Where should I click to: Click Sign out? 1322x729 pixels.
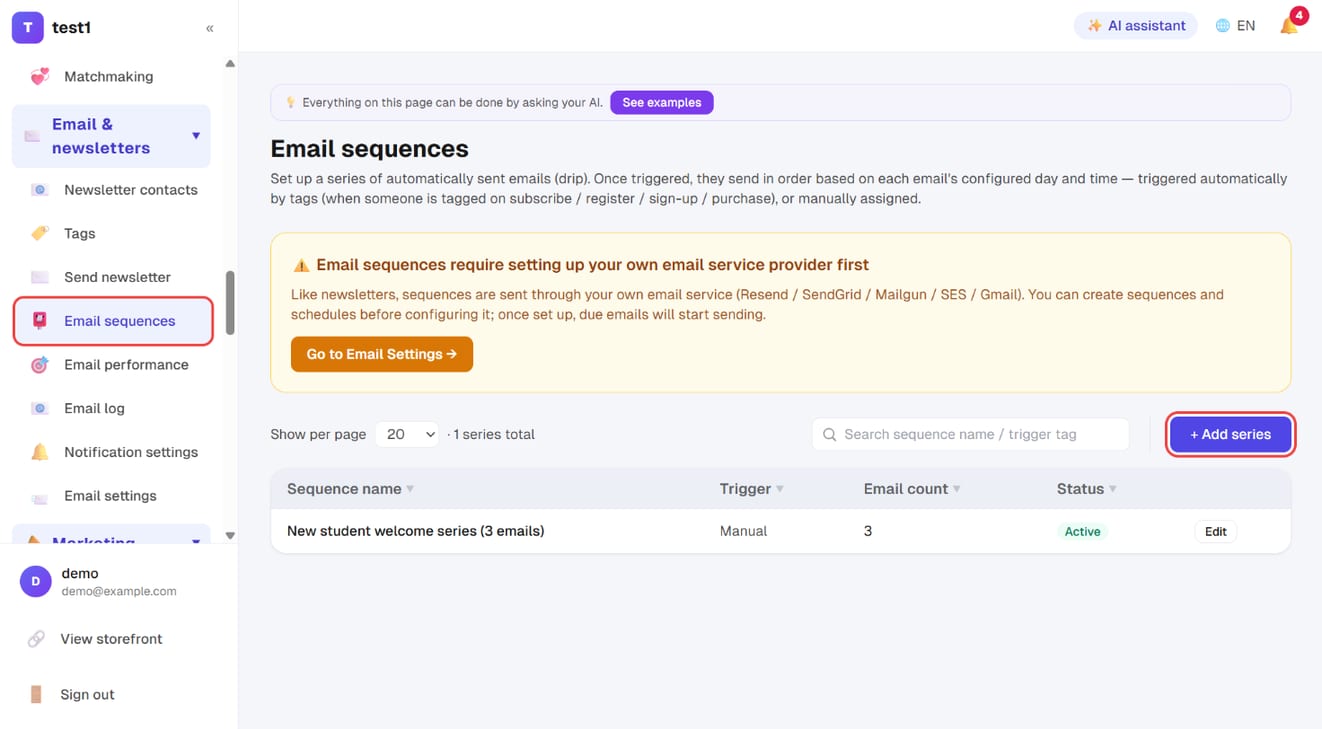tap(87, 694)
